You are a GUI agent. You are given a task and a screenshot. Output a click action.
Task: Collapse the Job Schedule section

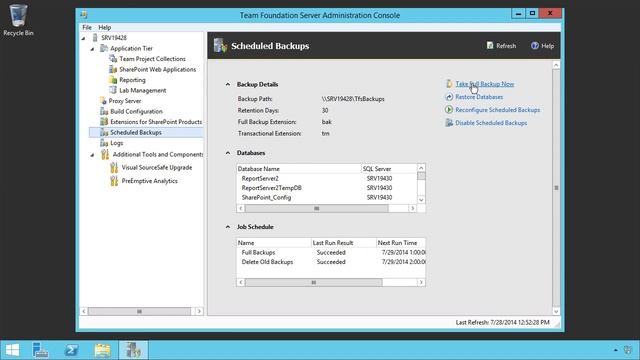click(228, 227)
